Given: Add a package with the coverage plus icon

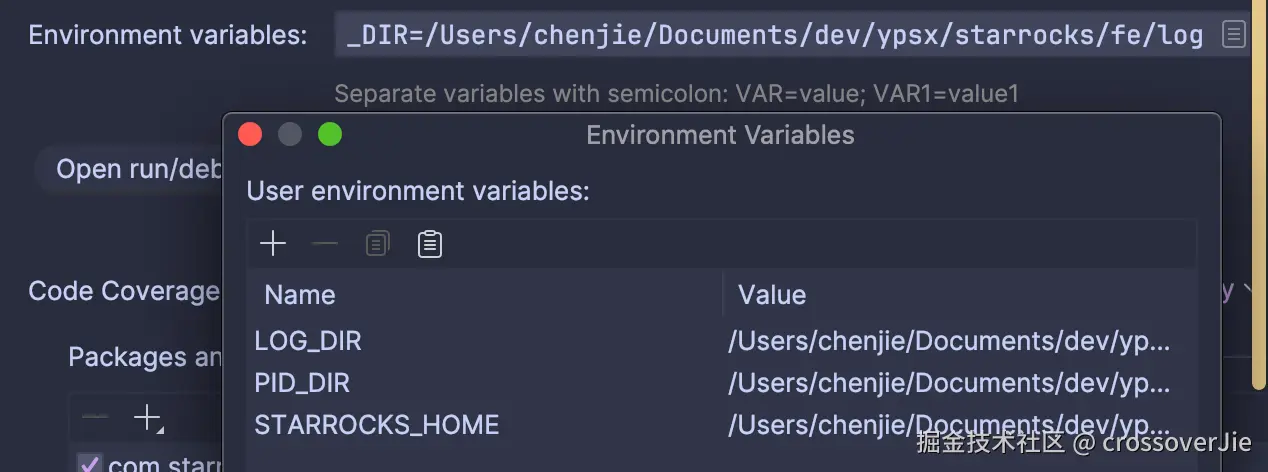Looking at the screenshot, I should point(147,418).
